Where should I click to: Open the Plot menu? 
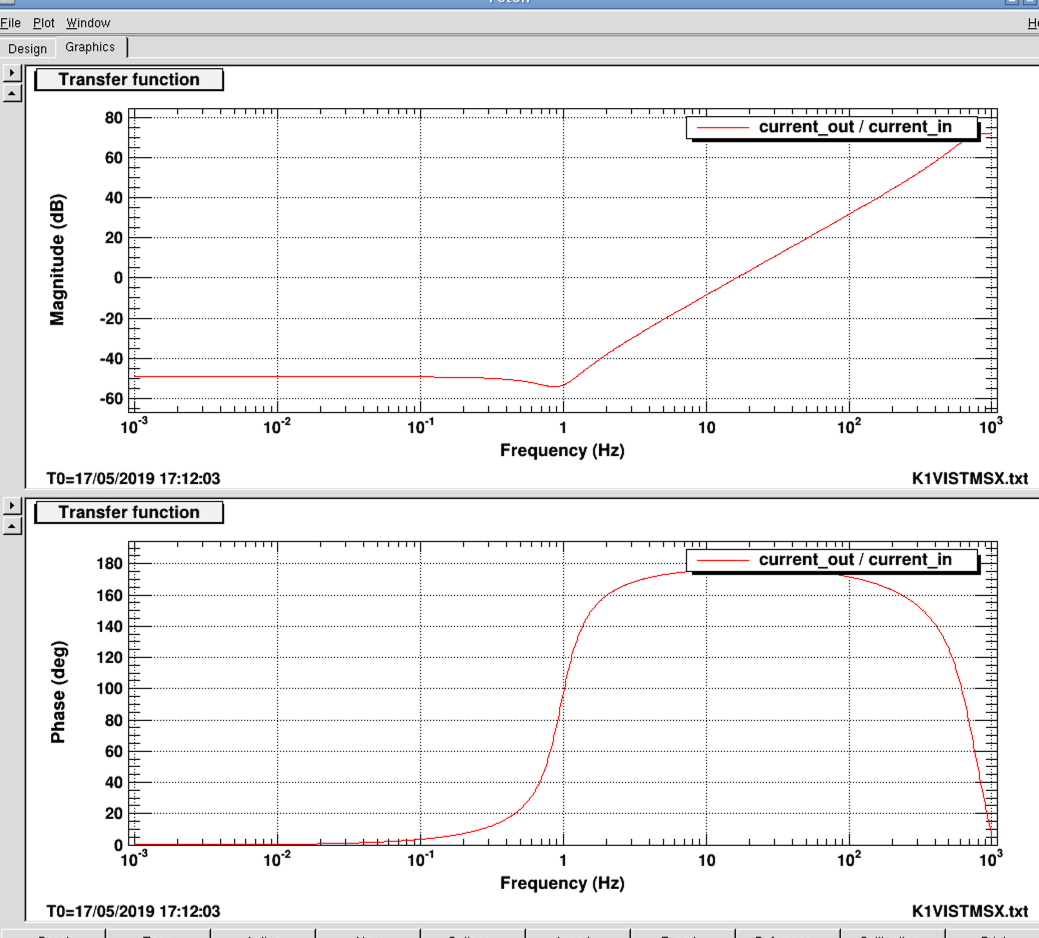44,23
